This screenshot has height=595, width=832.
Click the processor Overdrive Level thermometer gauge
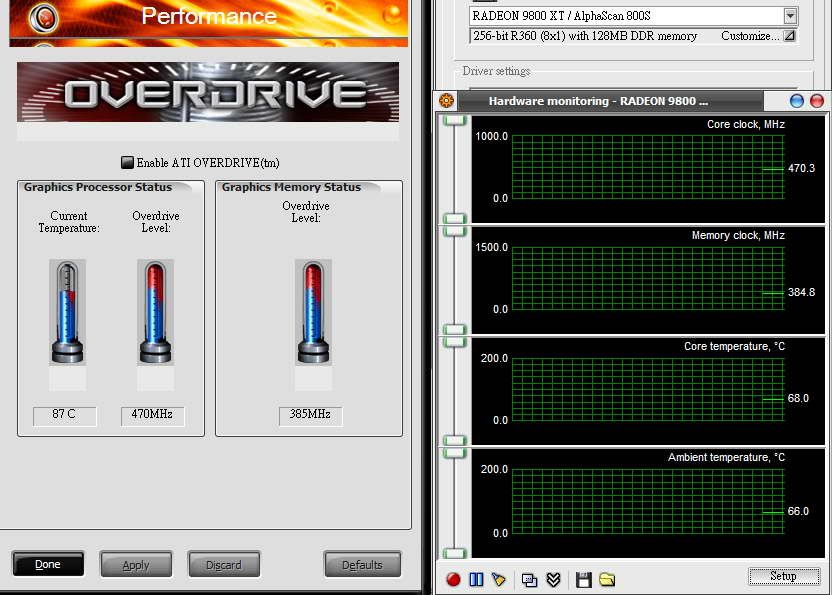point(155,312)
